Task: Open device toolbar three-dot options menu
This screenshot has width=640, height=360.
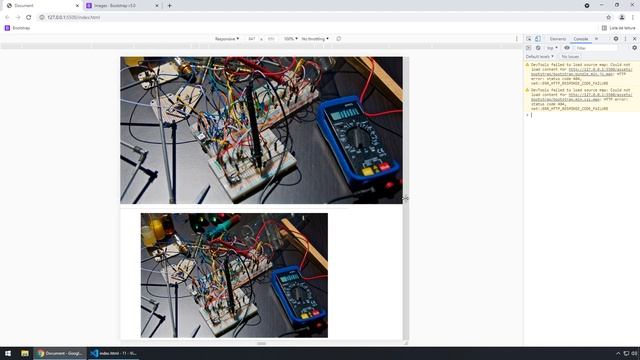Action: tap(516, 39)
